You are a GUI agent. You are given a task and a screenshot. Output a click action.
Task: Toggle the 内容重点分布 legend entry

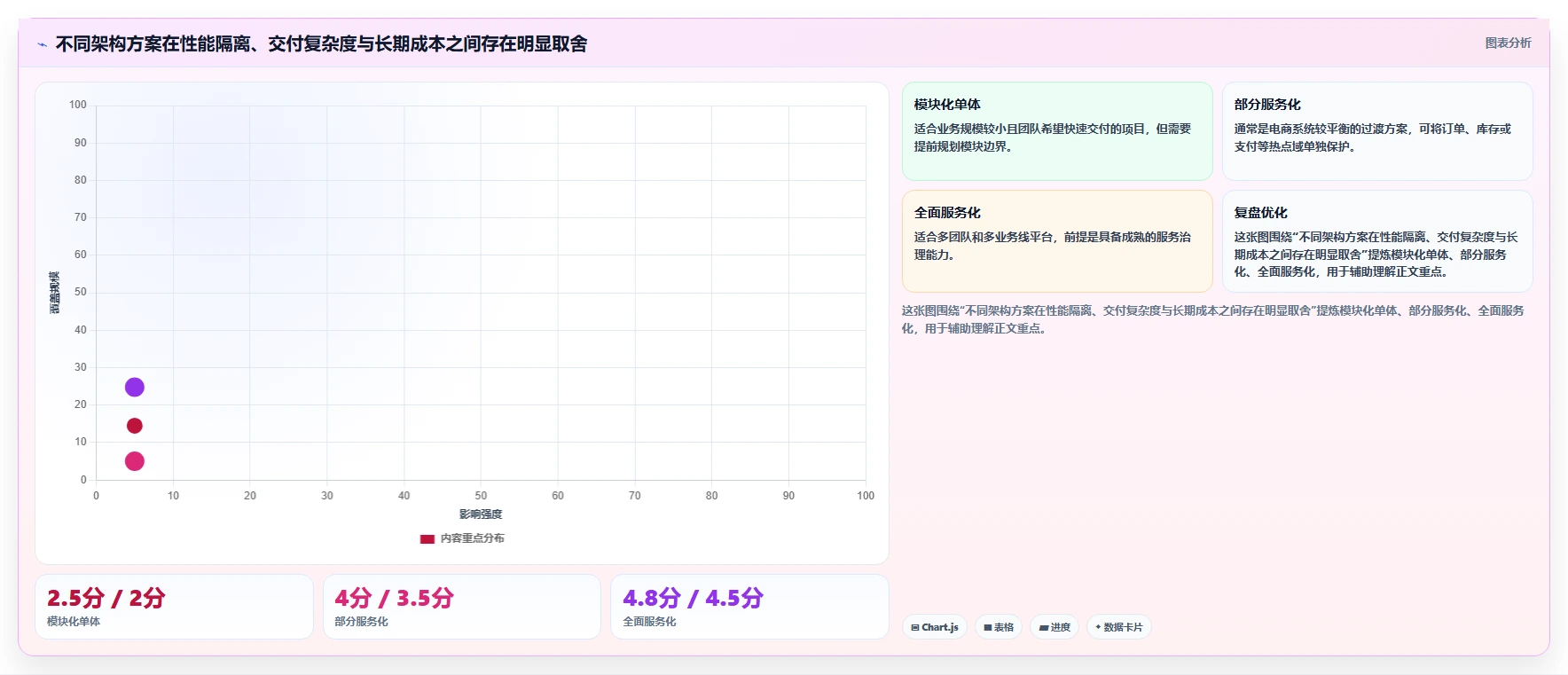click(462, 538)
